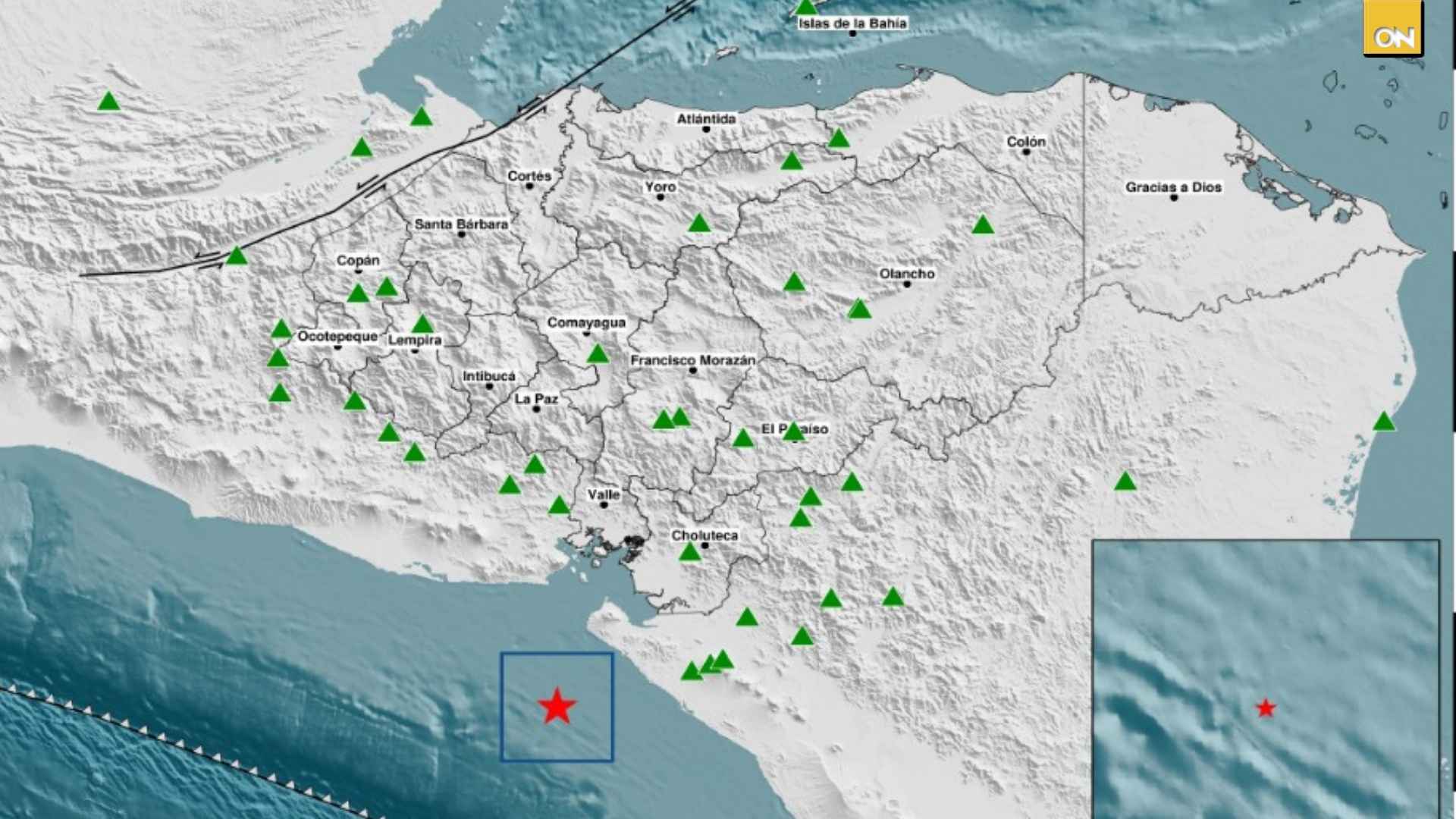The height and width of the screenshot is (819, 1456).
Task: Click the Atlántida department label
Action: coord(706,119)
